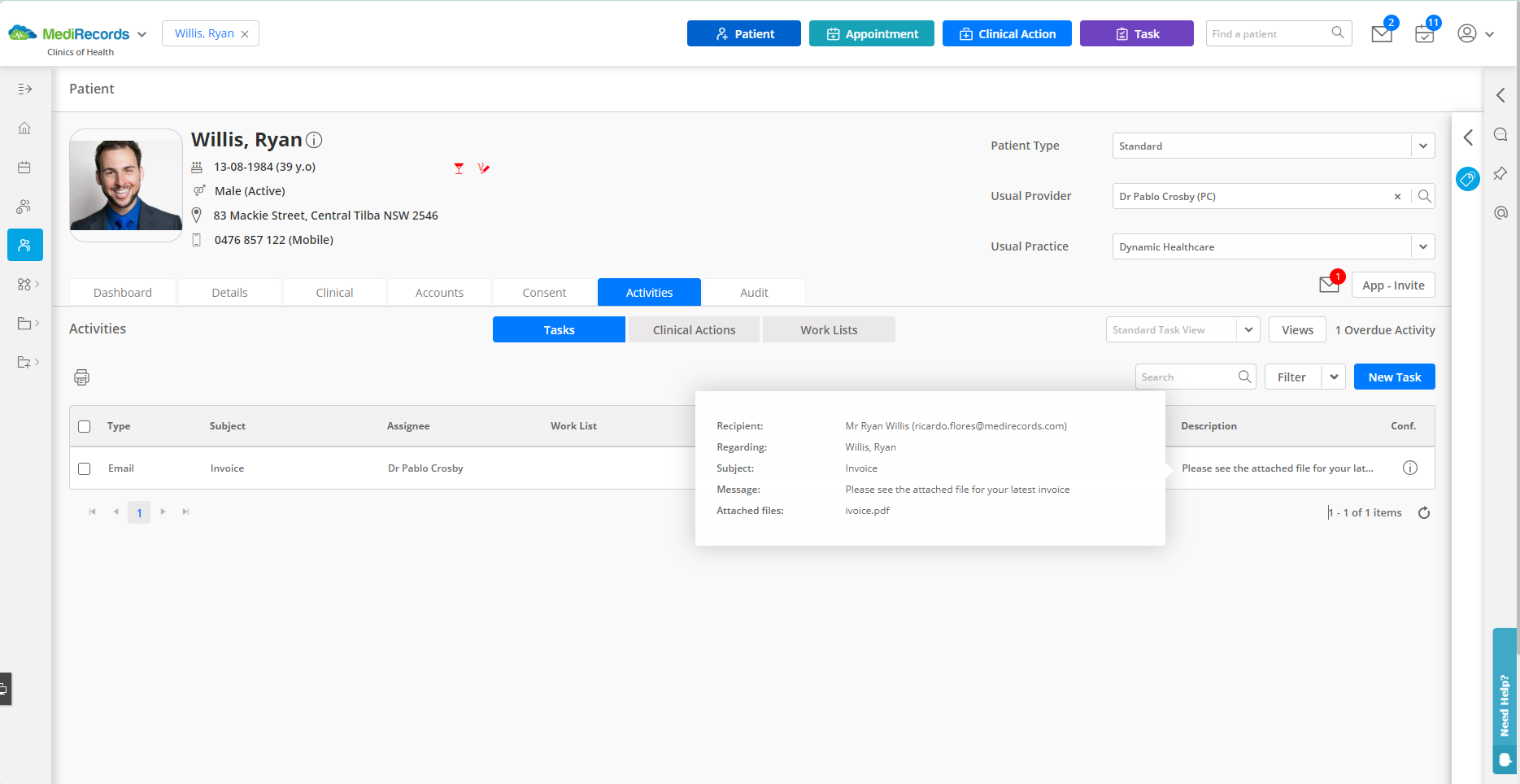
Task: Switch to the Clinical tab
Action: click(335, 293)
